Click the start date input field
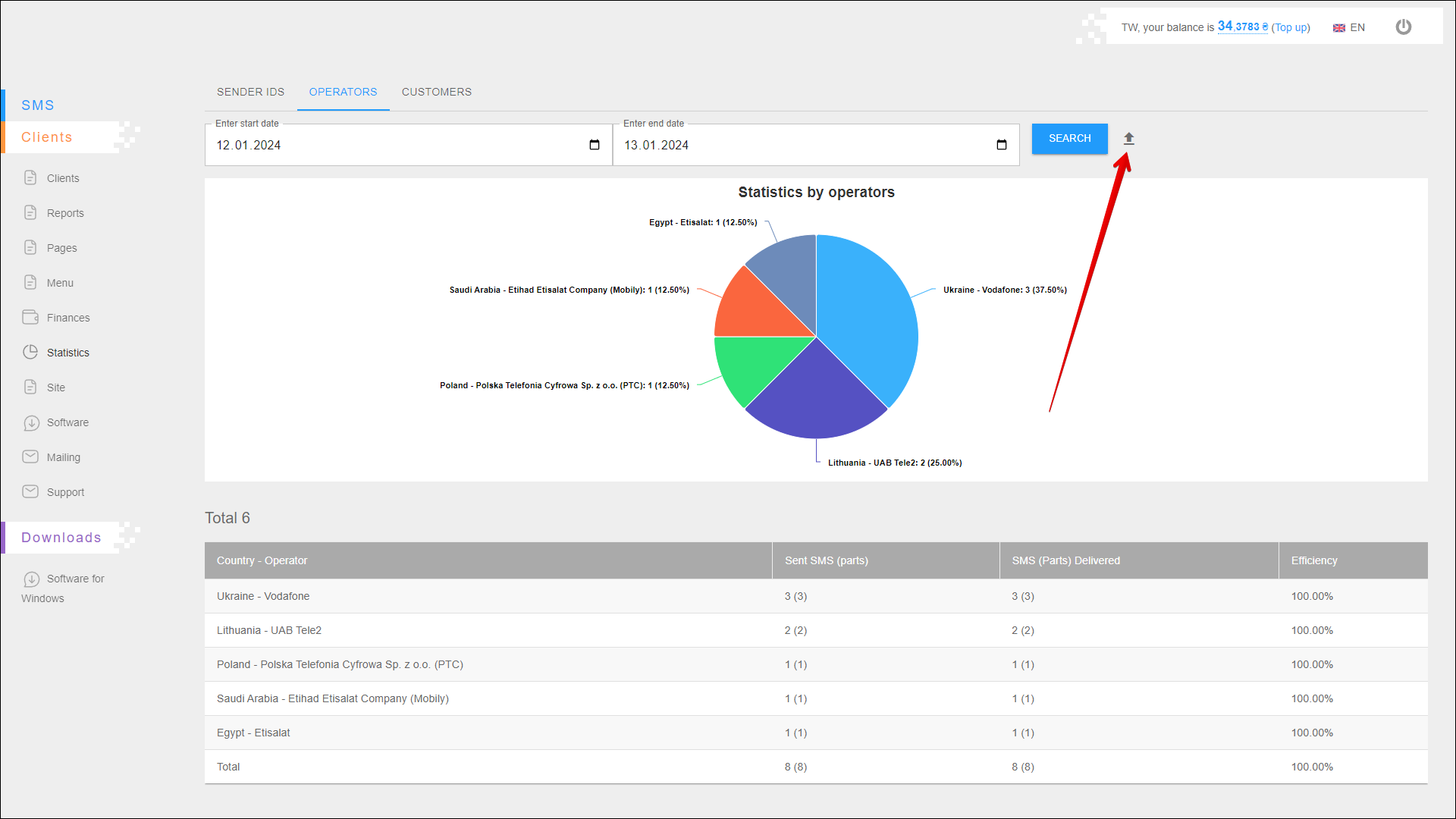This screenshot has width=1456, height=819. click(x=394, y=145)
